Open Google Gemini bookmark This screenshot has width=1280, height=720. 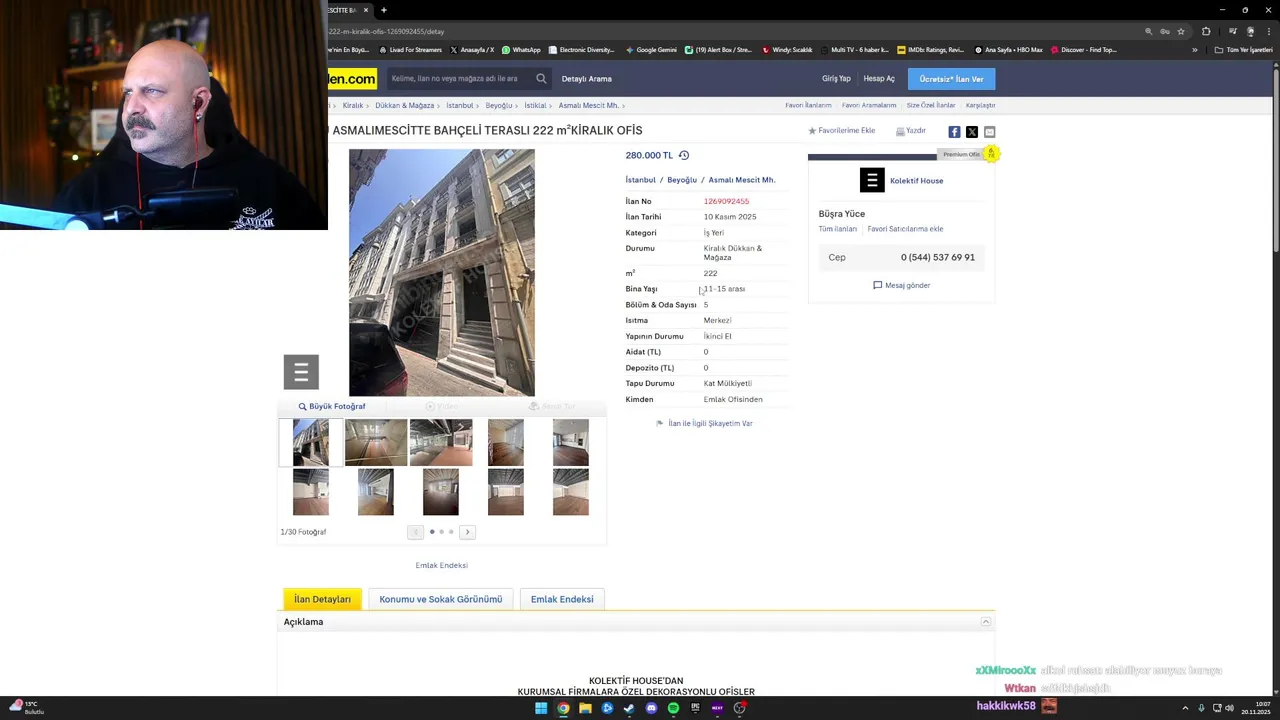tap(651, 50)
